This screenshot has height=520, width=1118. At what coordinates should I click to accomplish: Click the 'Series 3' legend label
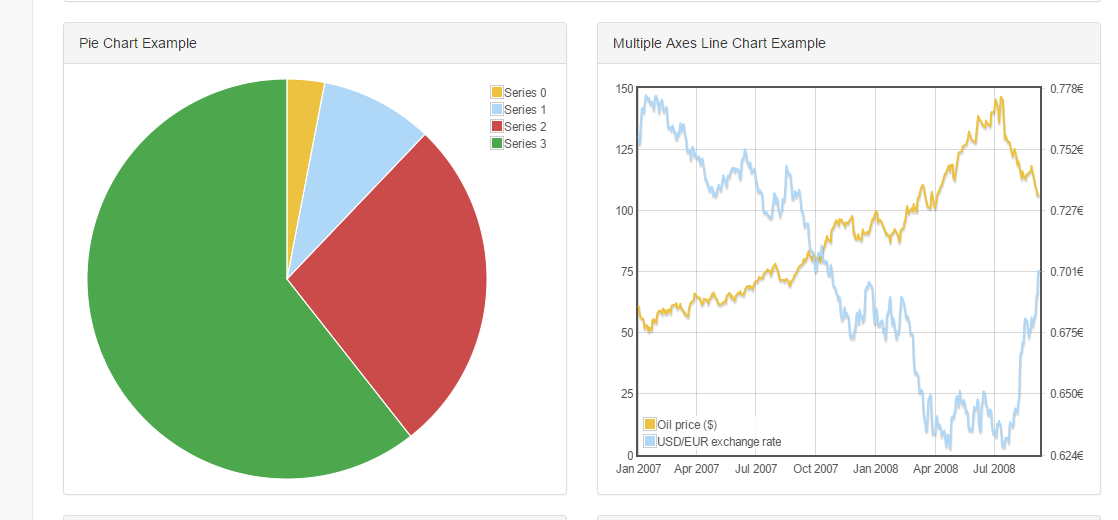pos(525,144)
